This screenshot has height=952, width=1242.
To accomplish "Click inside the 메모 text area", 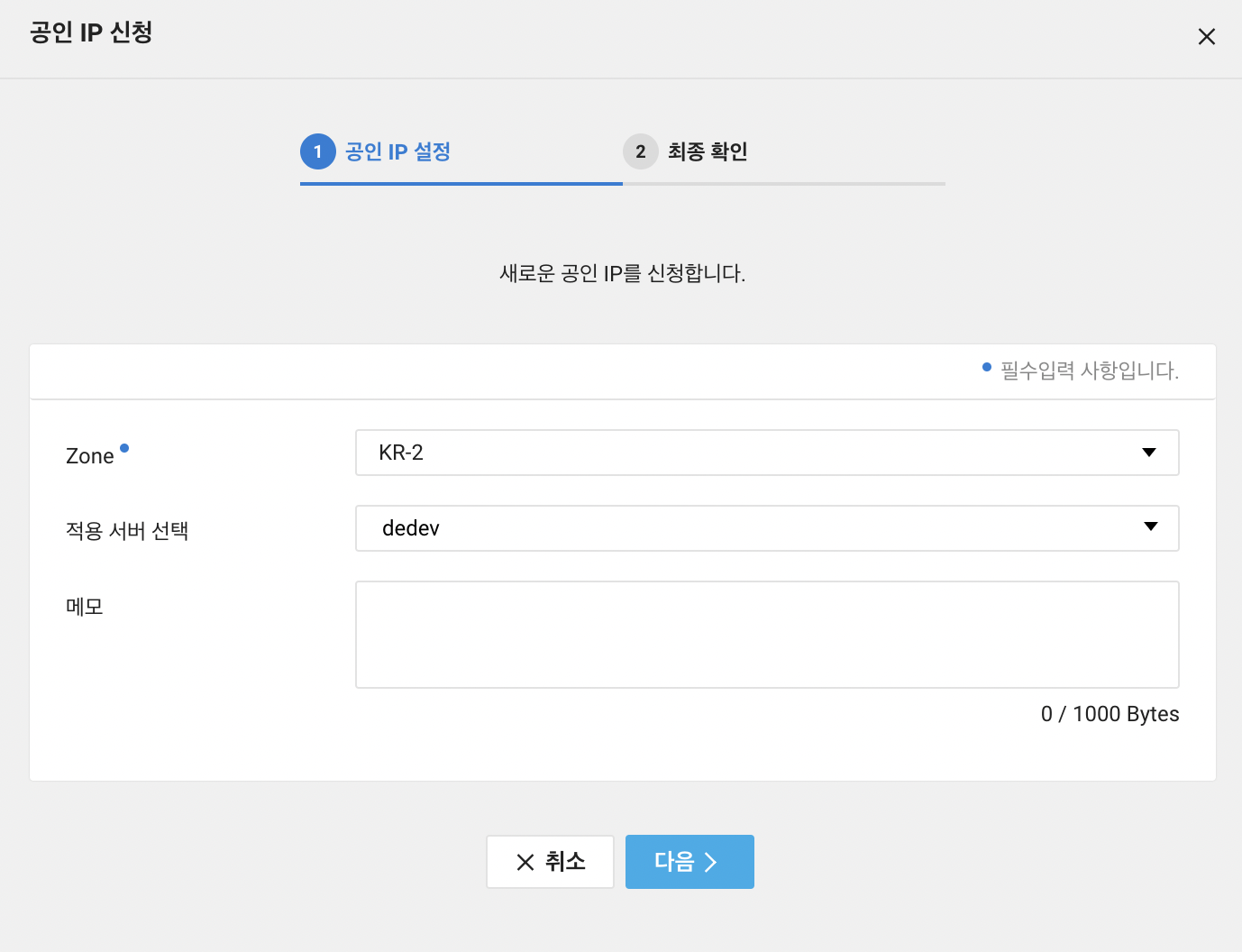I will 767,635.
